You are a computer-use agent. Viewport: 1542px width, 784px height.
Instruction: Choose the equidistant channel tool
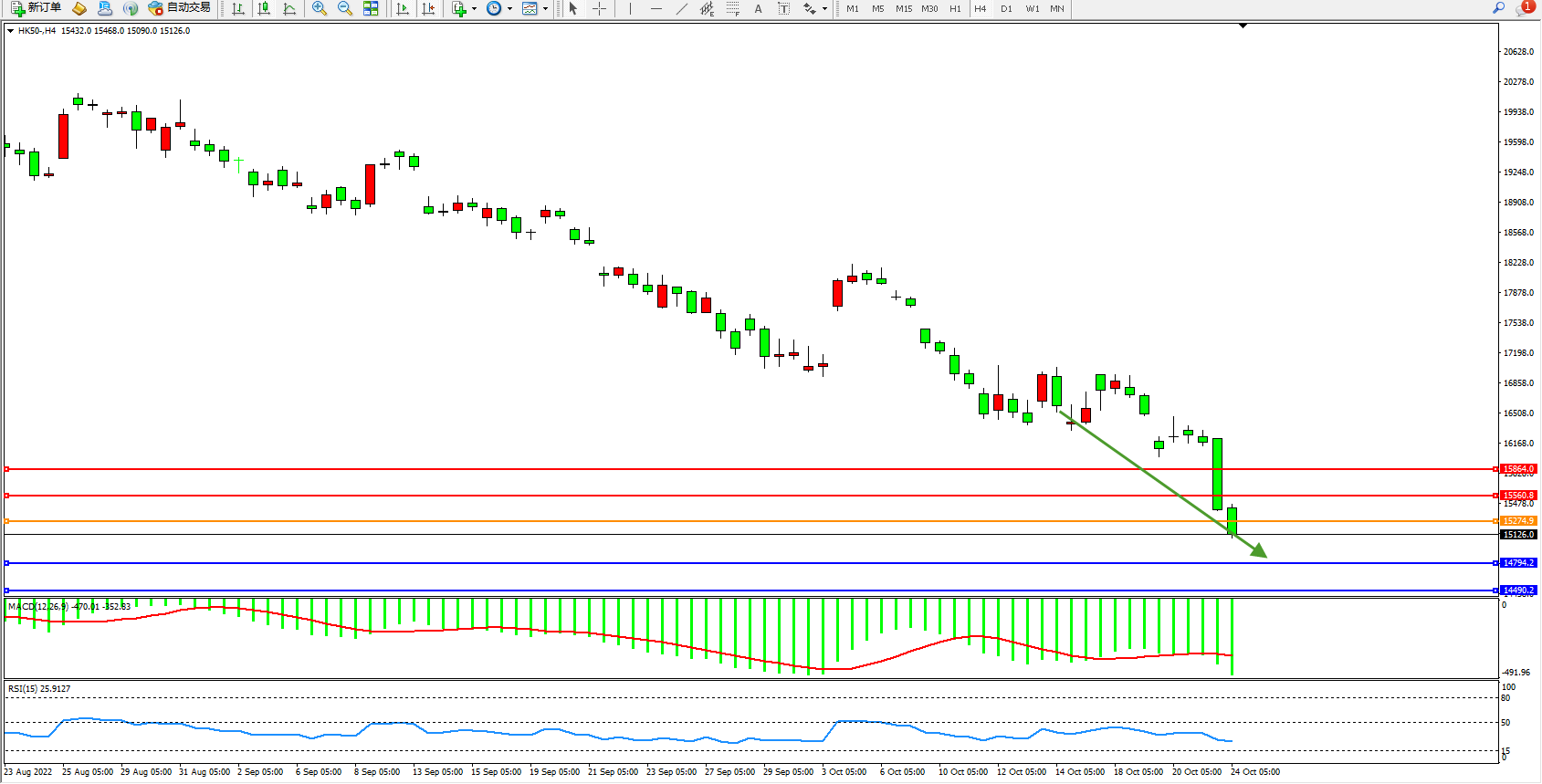pos(707,8)
